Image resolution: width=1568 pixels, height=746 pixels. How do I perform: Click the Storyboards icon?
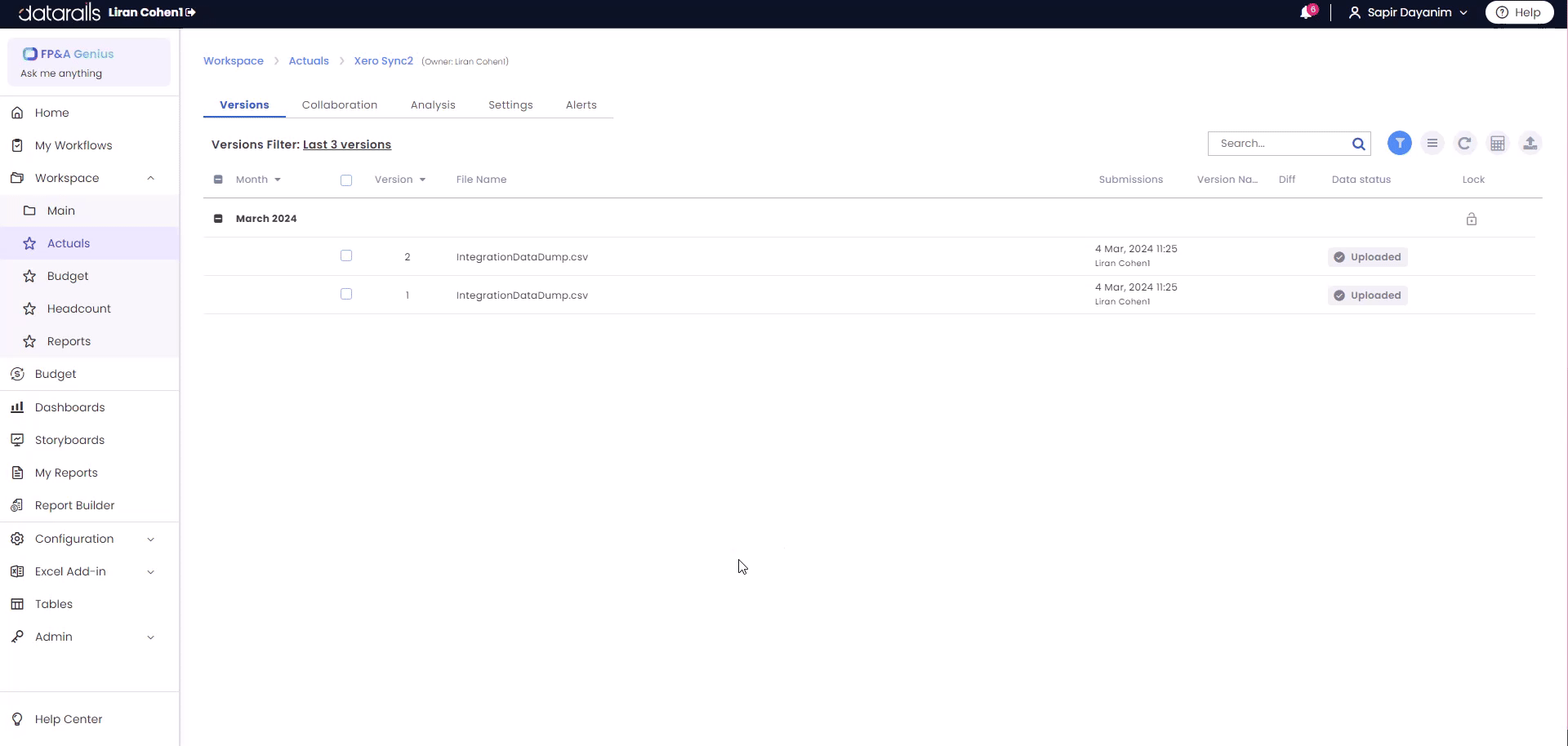click(x=17, y=440)
